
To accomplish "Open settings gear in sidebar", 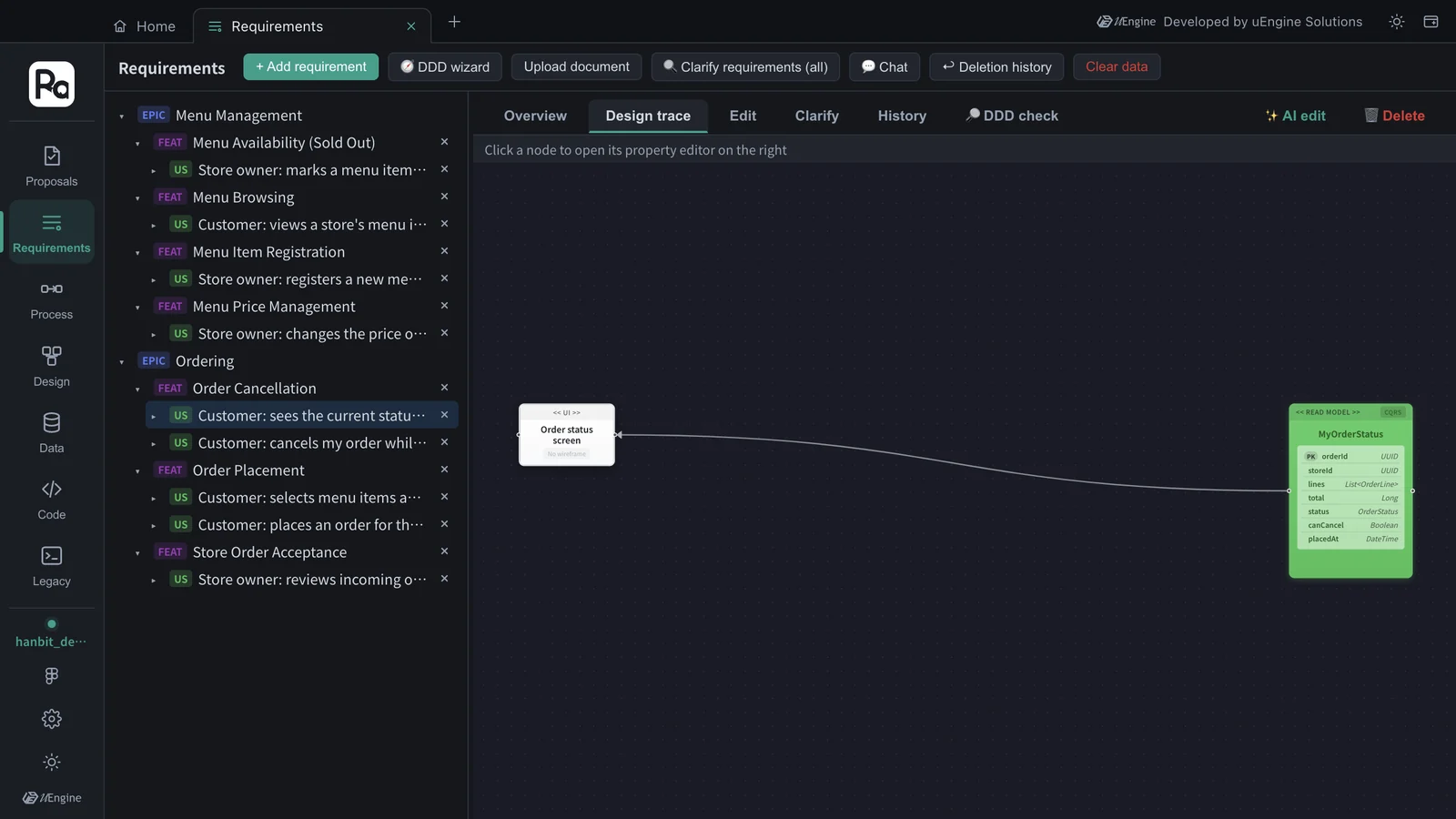I will [x=52, y=719].
